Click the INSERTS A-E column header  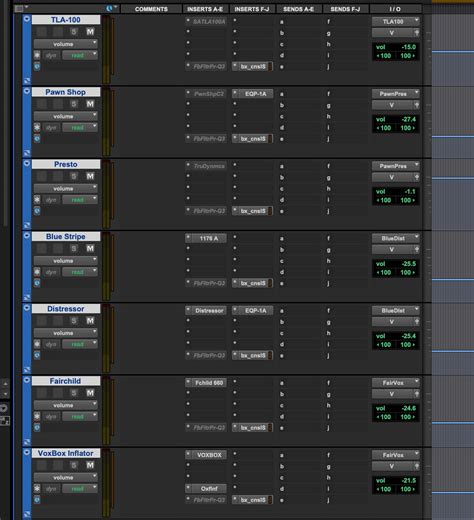205,9
